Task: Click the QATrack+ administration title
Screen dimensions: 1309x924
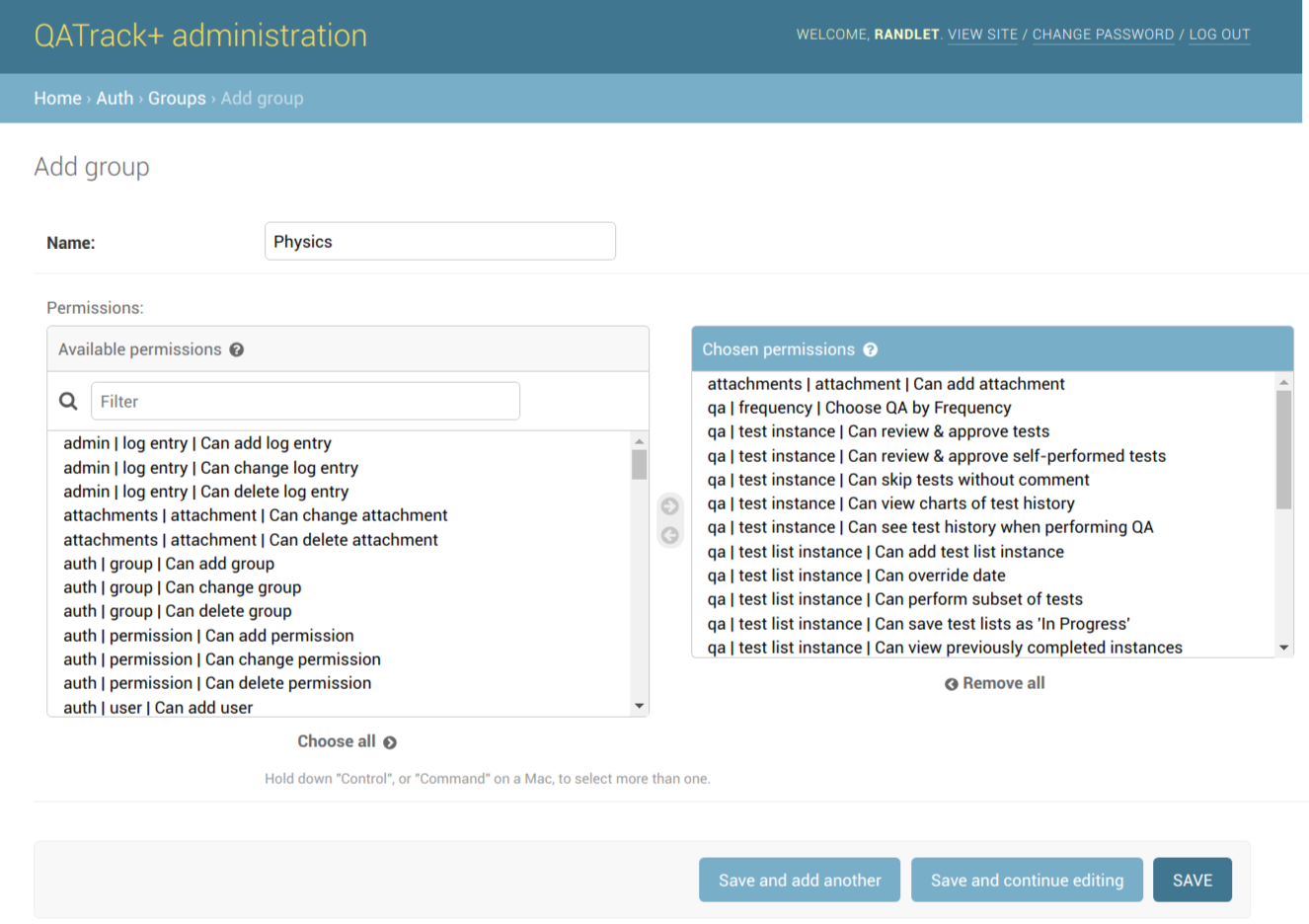Action: (x=200, y=36)
